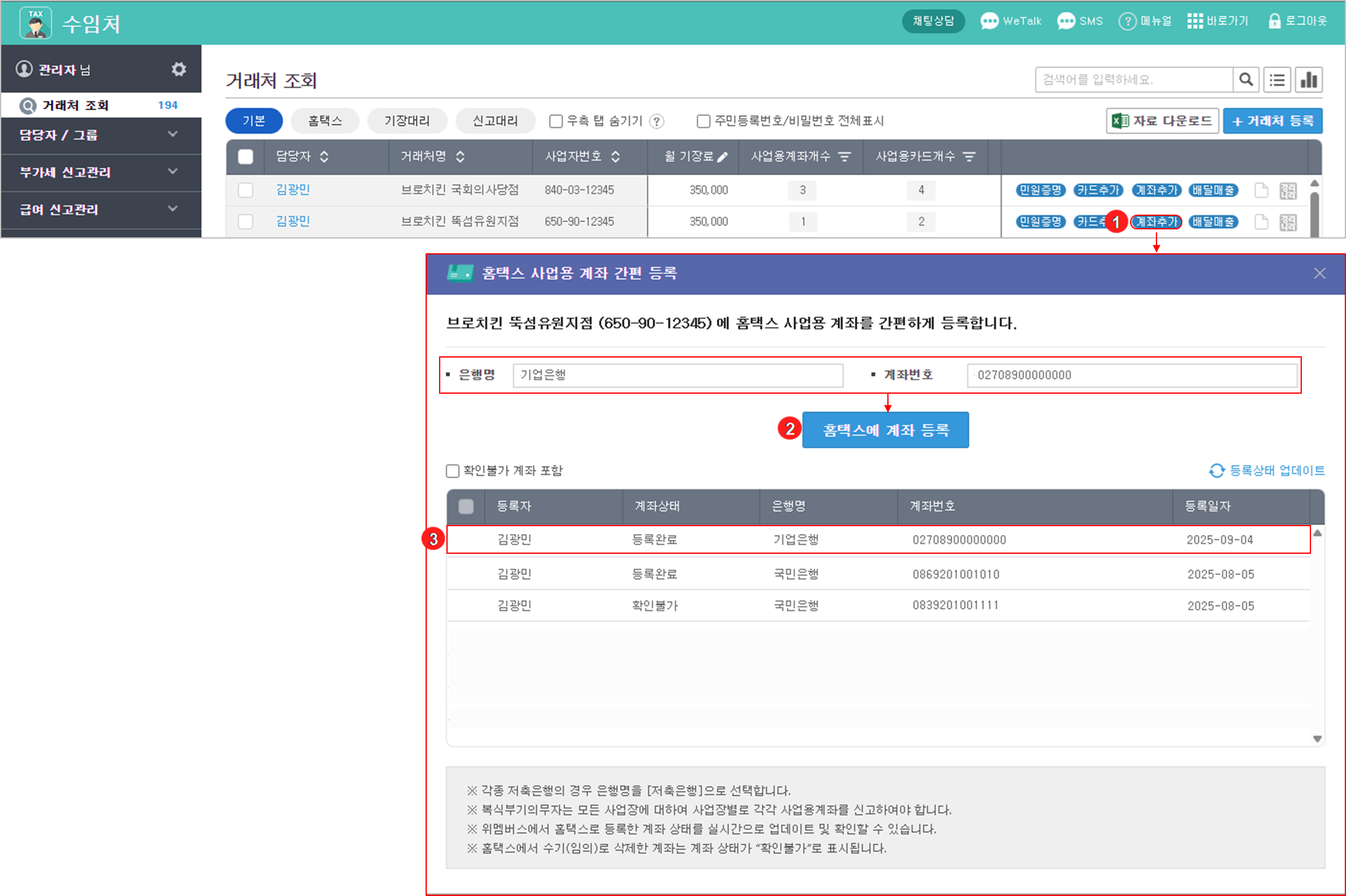Click the search magnifier icon
The width and height of the screenshot is (1346, 896).
pyautogui.click(x=1245, y=80)
